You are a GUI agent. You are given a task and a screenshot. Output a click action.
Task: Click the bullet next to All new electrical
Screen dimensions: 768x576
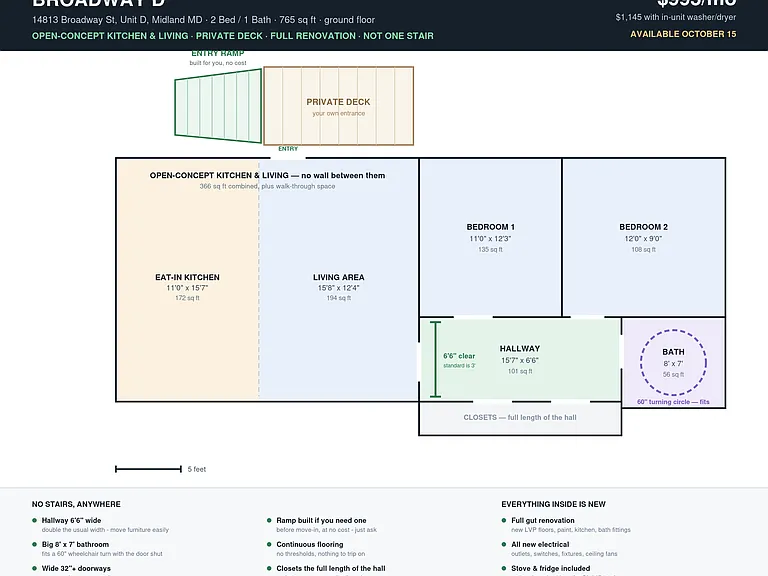504,544
